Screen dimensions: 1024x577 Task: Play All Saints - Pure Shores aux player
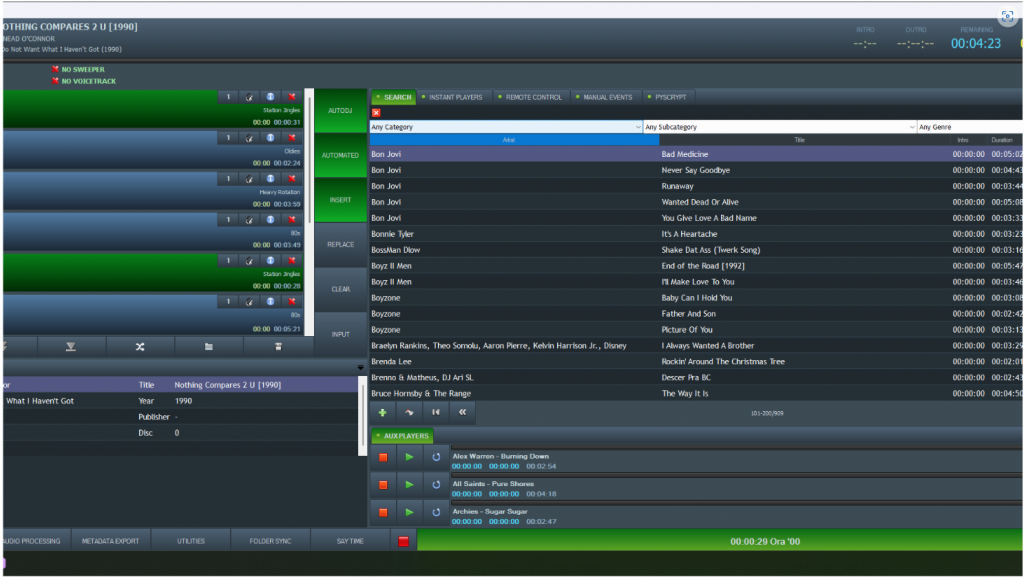pos(409,485)
